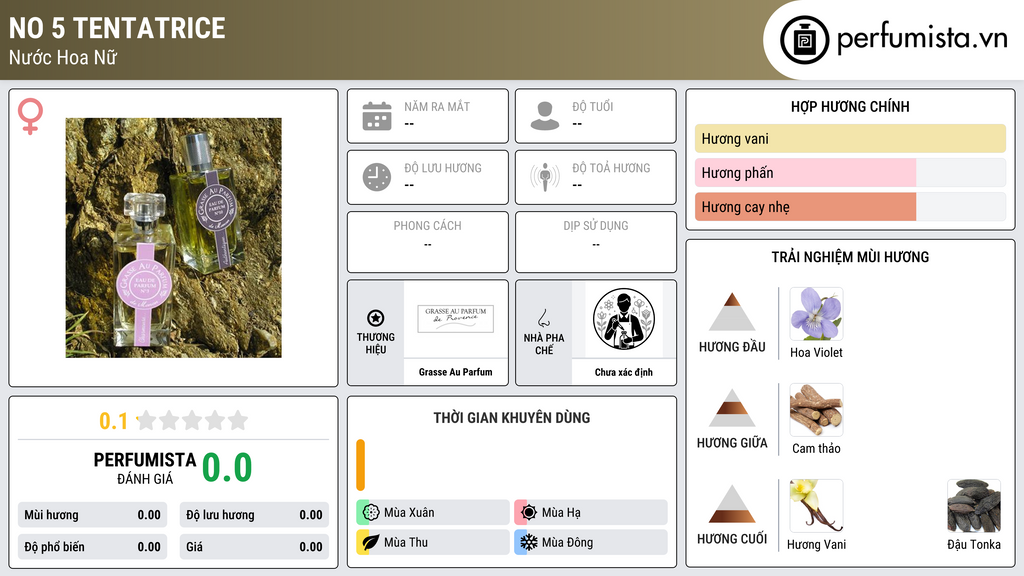The height and width of the screenshot is (576, 1024).
Task: Click the Hoa Violet note thumbnail
Action: pyautogui.click(x=816, y=314)
